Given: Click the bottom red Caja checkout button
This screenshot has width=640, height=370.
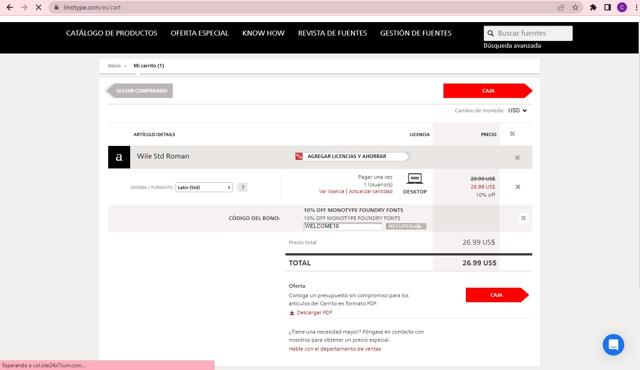Looking at the screenshot, I should pos(497,295).
